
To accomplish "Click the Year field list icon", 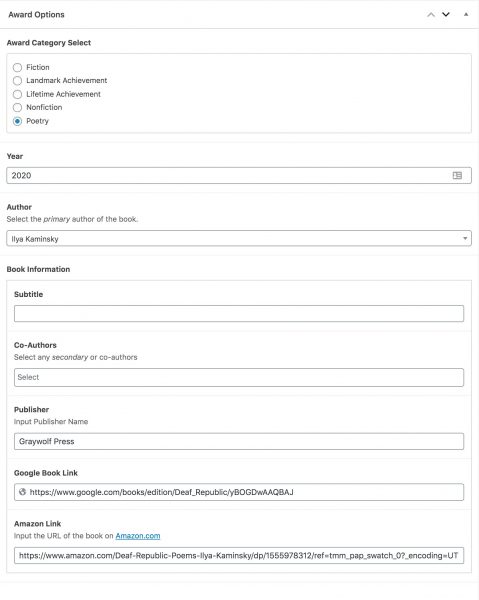I will pyautogui.click(x=457, y=175).
